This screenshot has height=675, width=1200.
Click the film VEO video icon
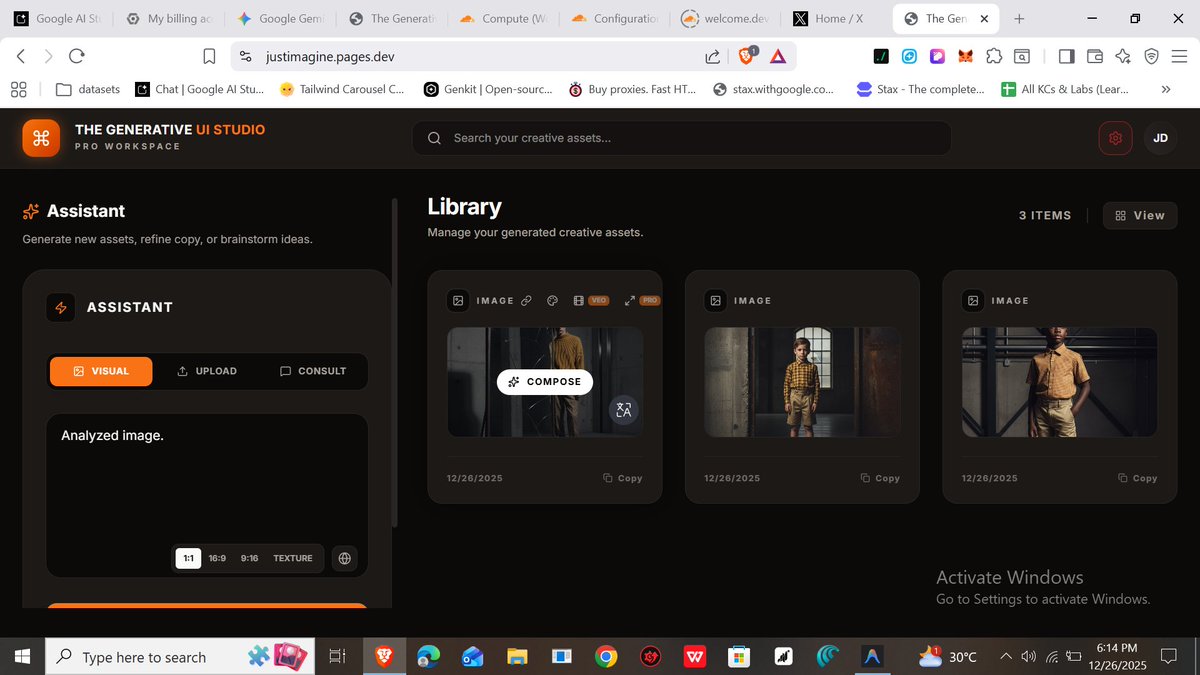click(590, 300)
